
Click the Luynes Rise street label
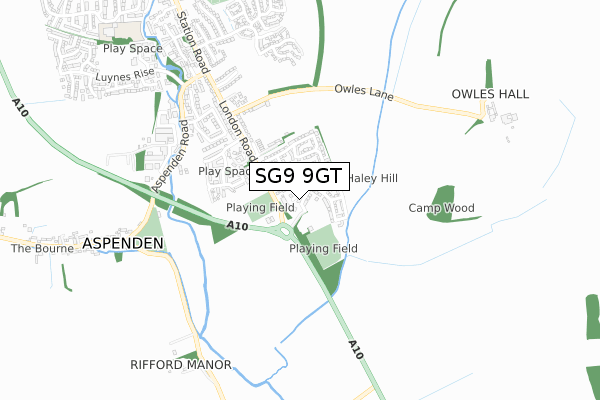(x=125, y=75)
